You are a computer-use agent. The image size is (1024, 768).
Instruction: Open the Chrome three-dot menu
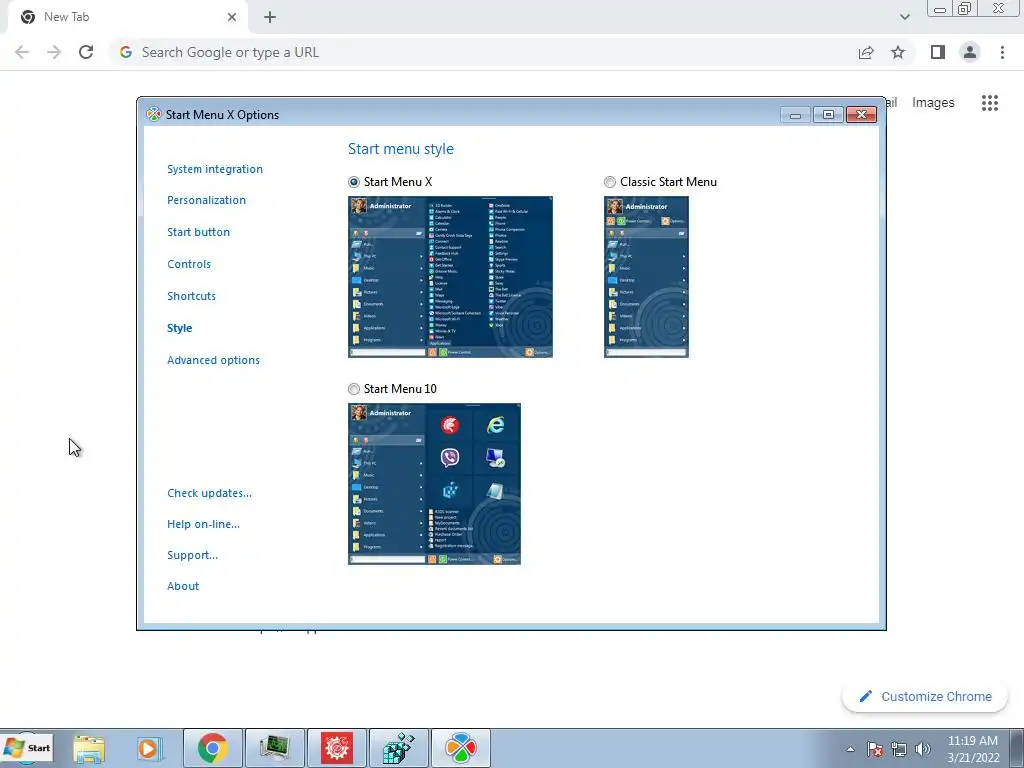pos(1002,52)
